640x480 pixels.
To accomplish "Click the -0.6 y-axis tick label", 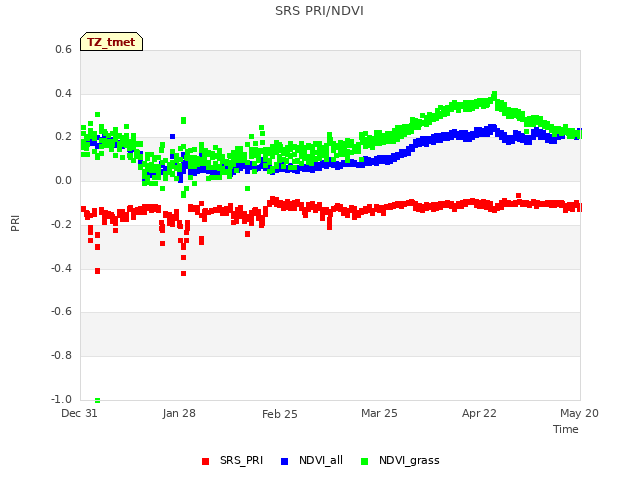I will click(x=61, y=311).
